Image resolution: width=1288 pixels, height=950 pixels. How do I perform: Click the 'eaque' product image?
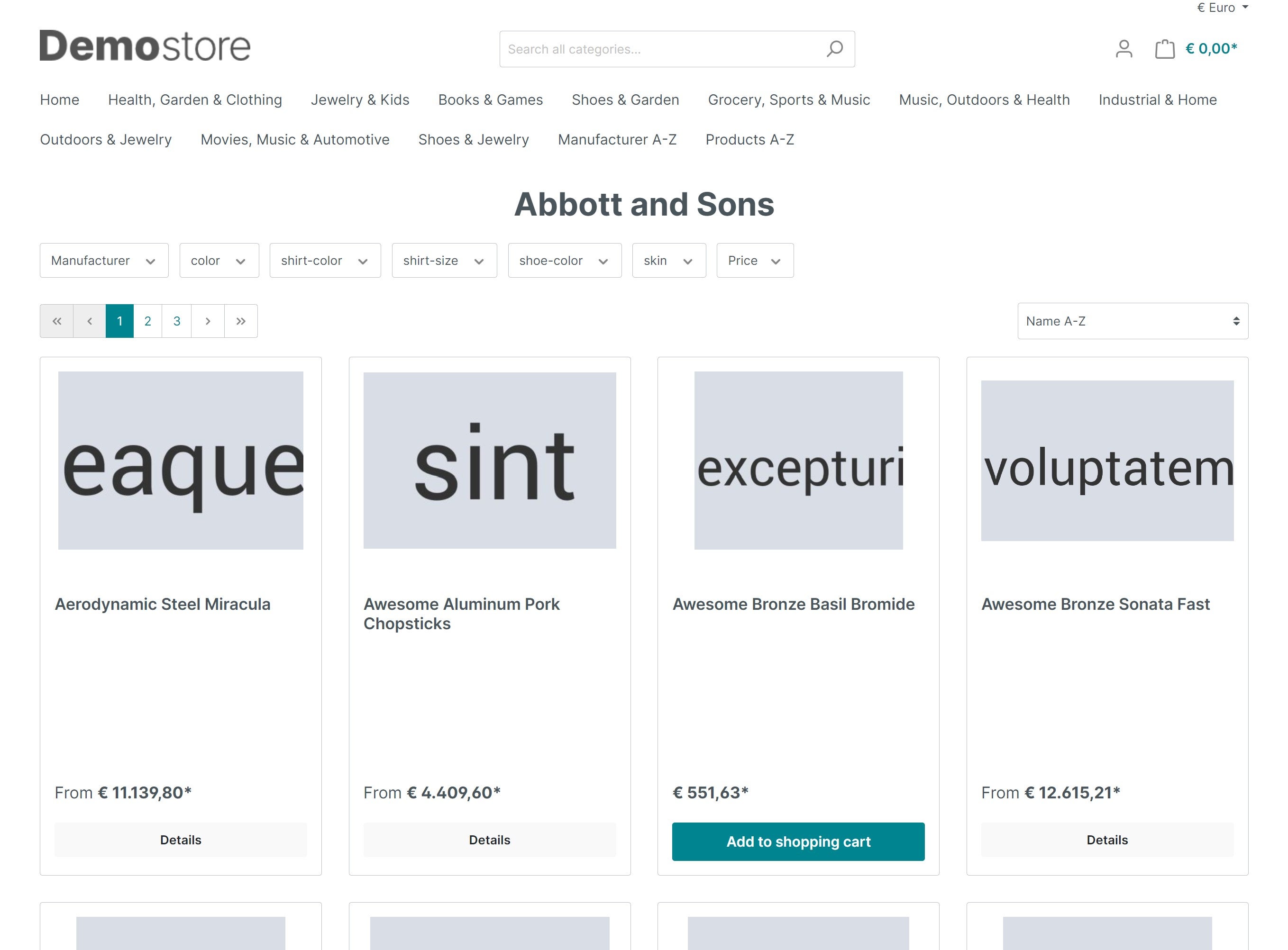[181, 460]
